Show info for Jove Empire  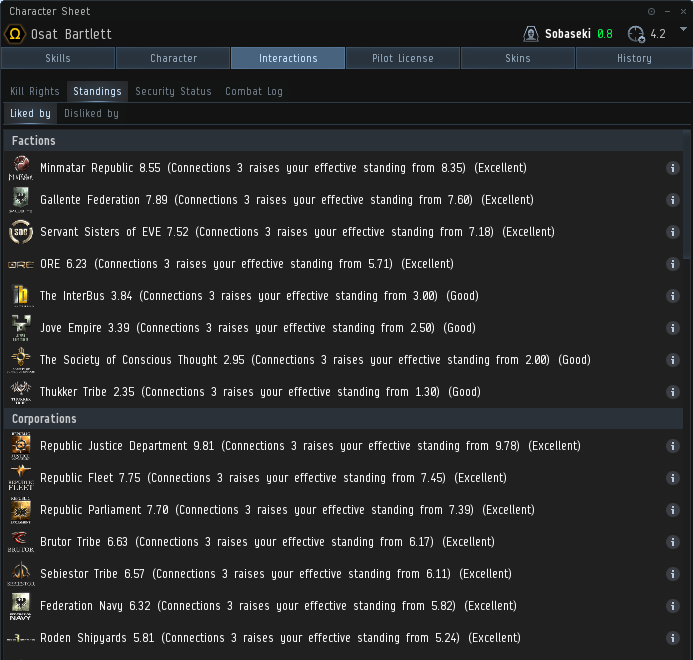tap(672, 328)
